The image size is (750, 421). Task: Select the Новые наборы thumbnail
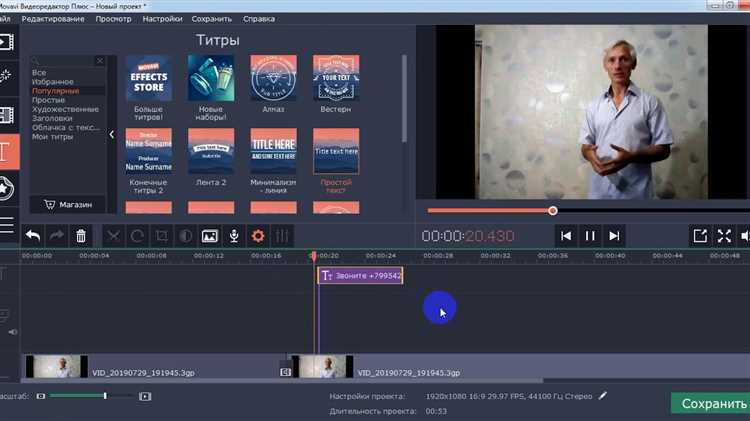click(x=211, y=78)
